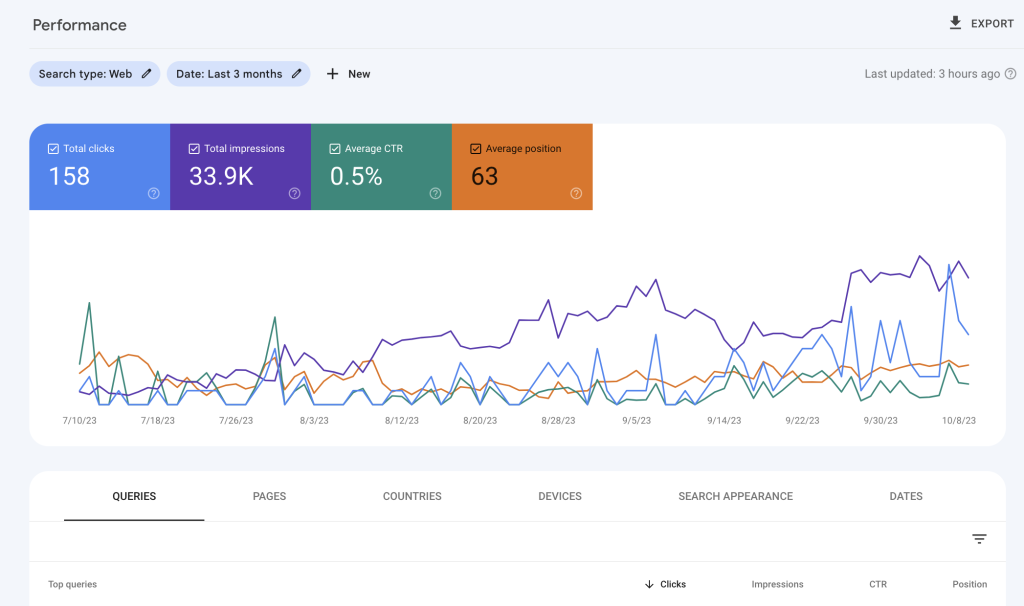Sort table by Impressions column header
Screen dimensions: 1024x606
tap(777, 584)
